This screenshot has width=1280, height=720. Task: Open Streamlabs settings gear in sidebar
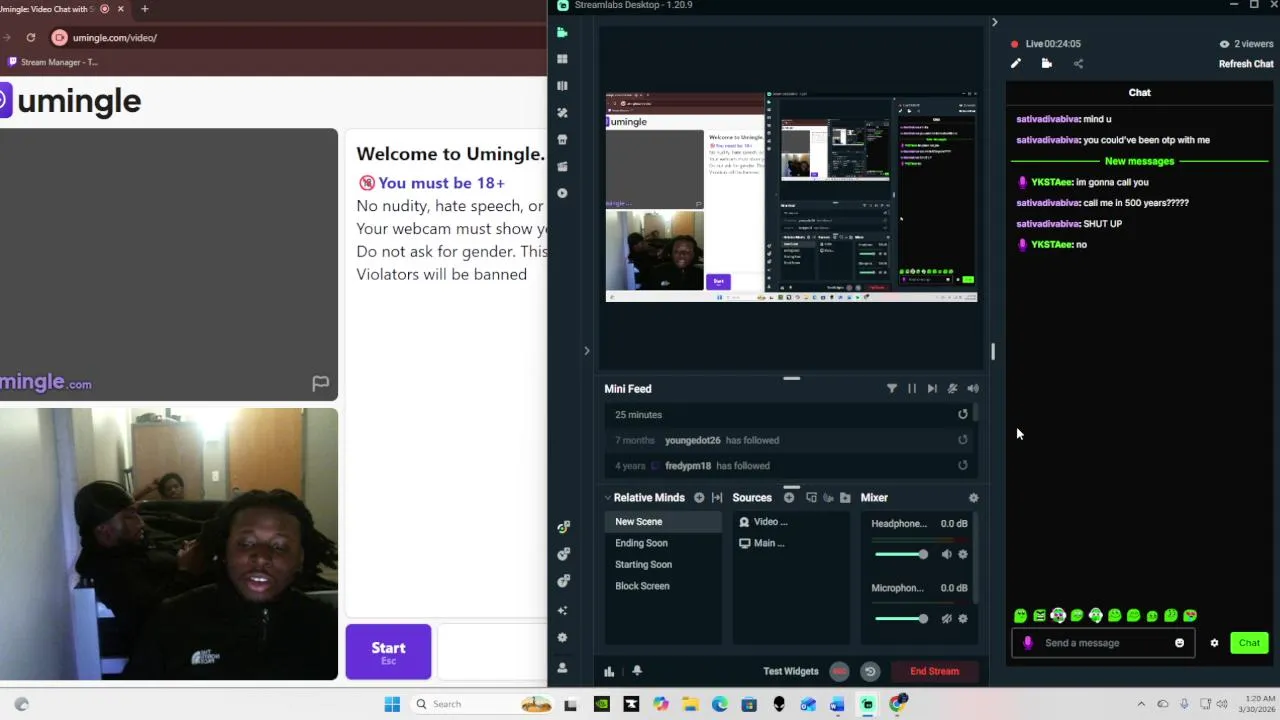click(562, 637)
